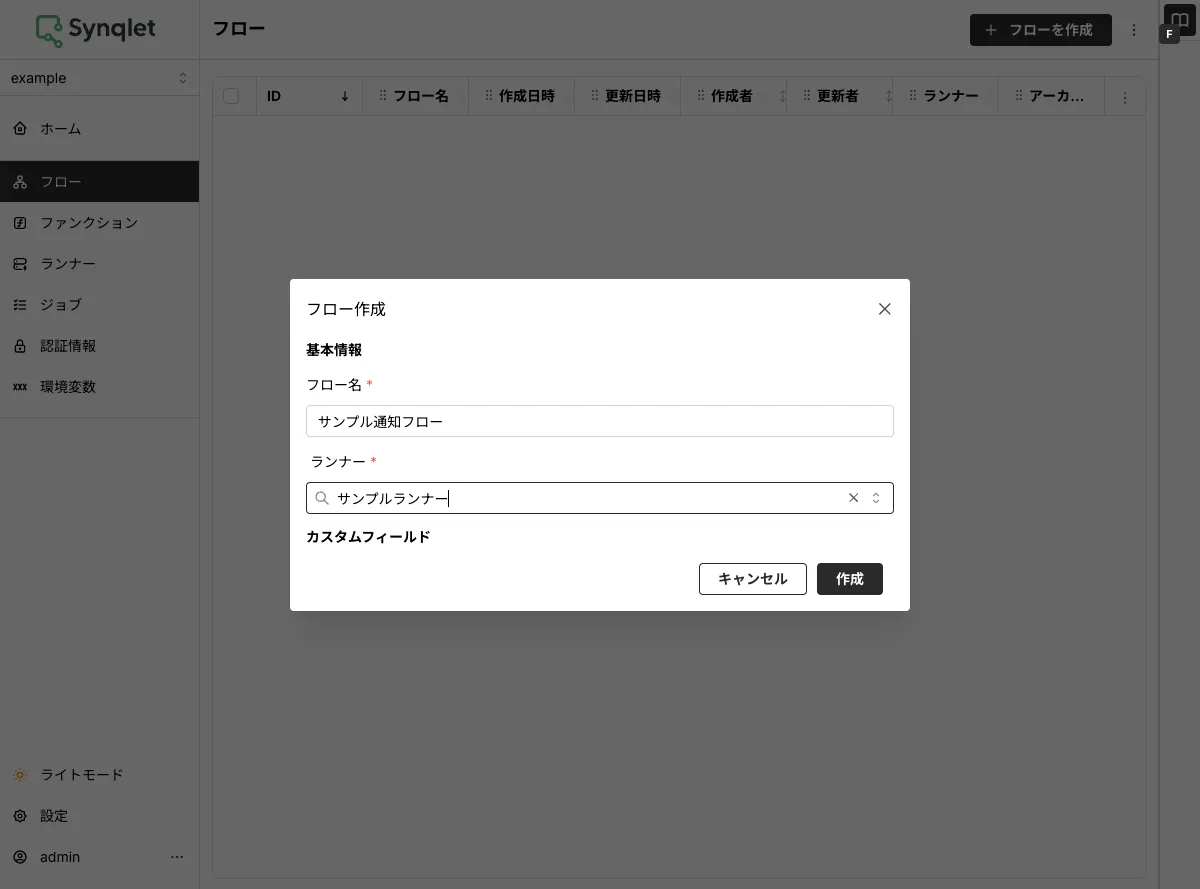The height and width of the screenshot is (889, 1200).
Task: Click the 作成者 column sort arrows
Action: 783,96
